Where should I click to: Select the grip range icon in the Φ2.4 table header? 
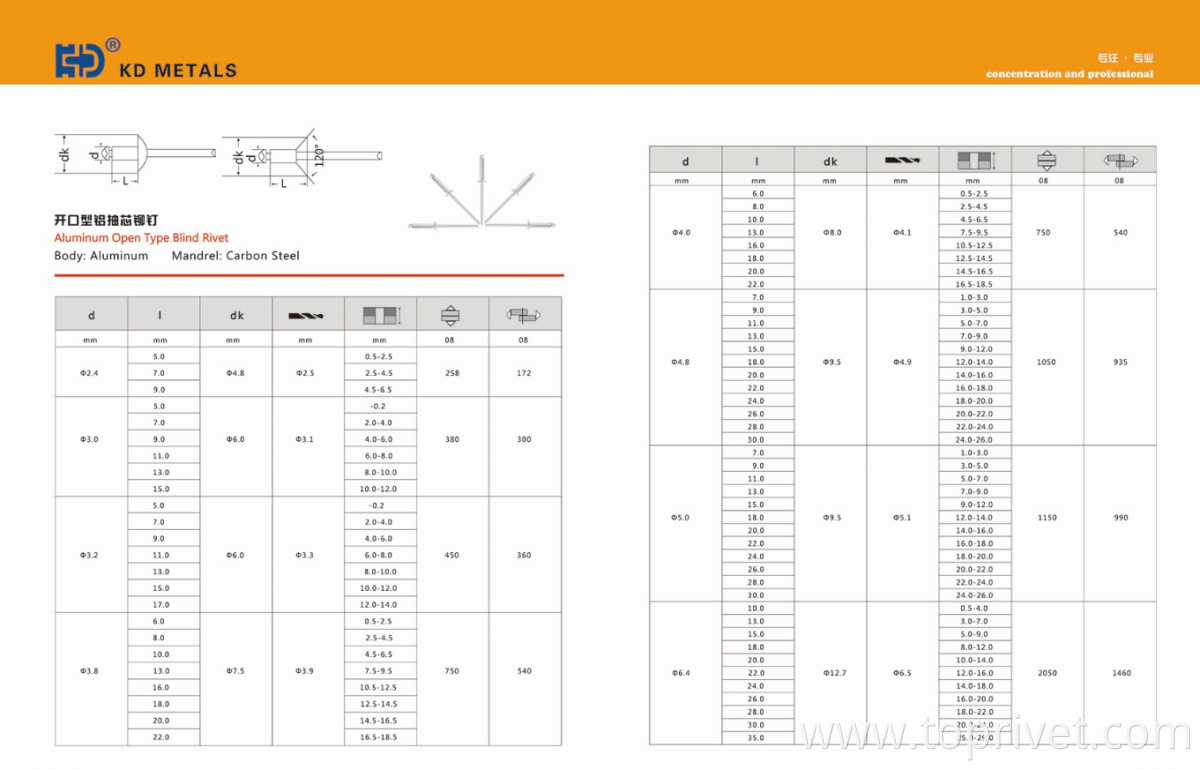380,315
